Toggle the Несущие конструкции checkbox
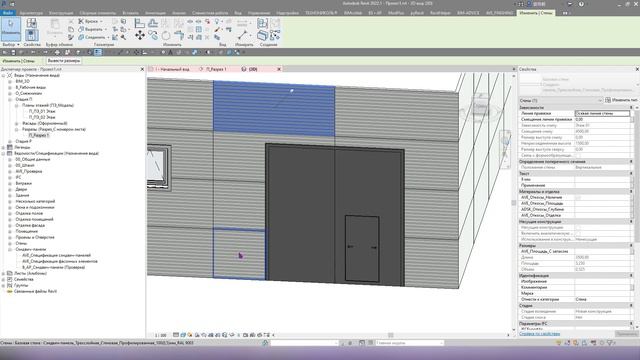 (x=578, y=228)
